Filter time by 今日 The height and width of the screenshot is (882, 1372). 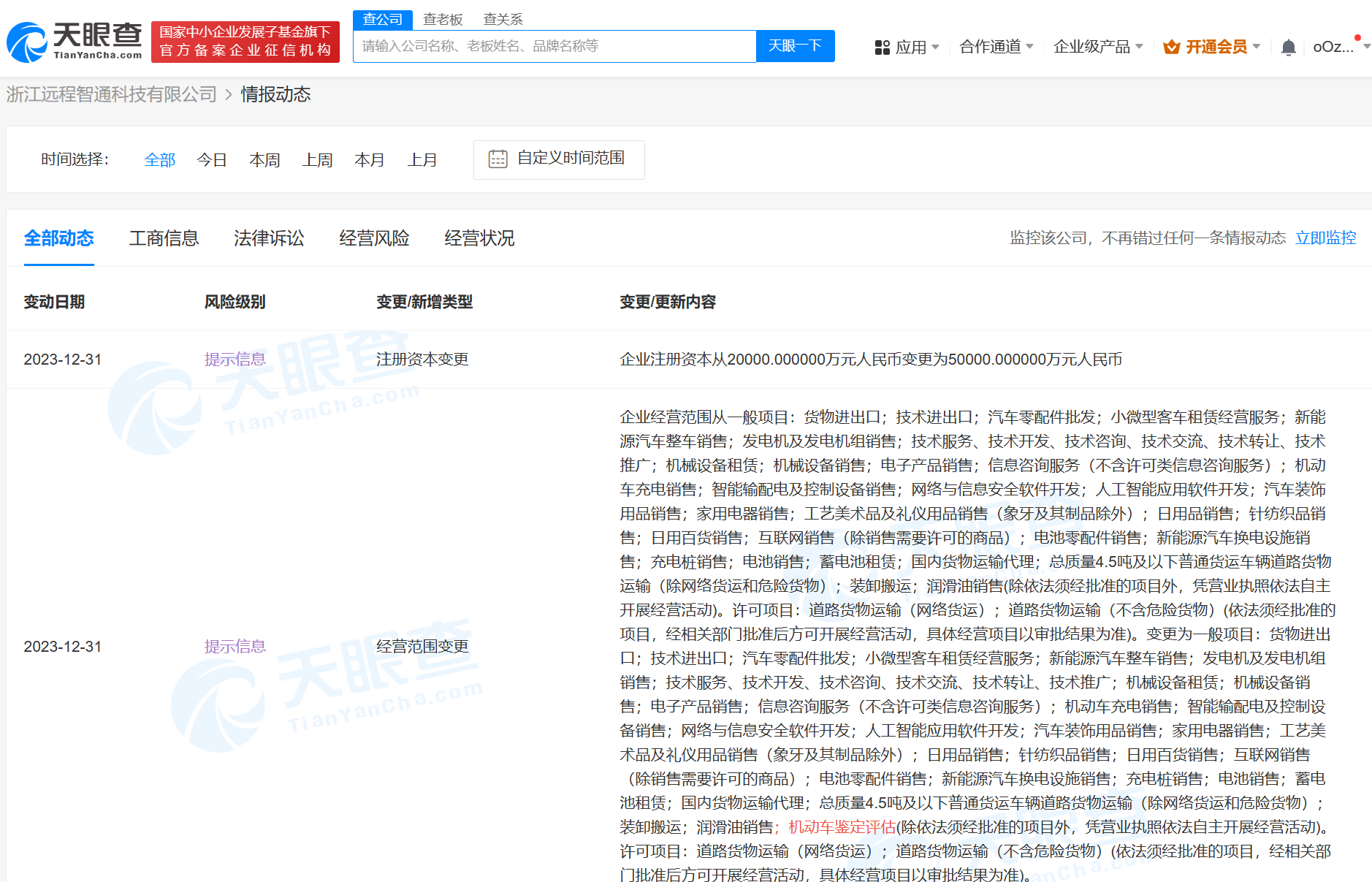[212, 160]
